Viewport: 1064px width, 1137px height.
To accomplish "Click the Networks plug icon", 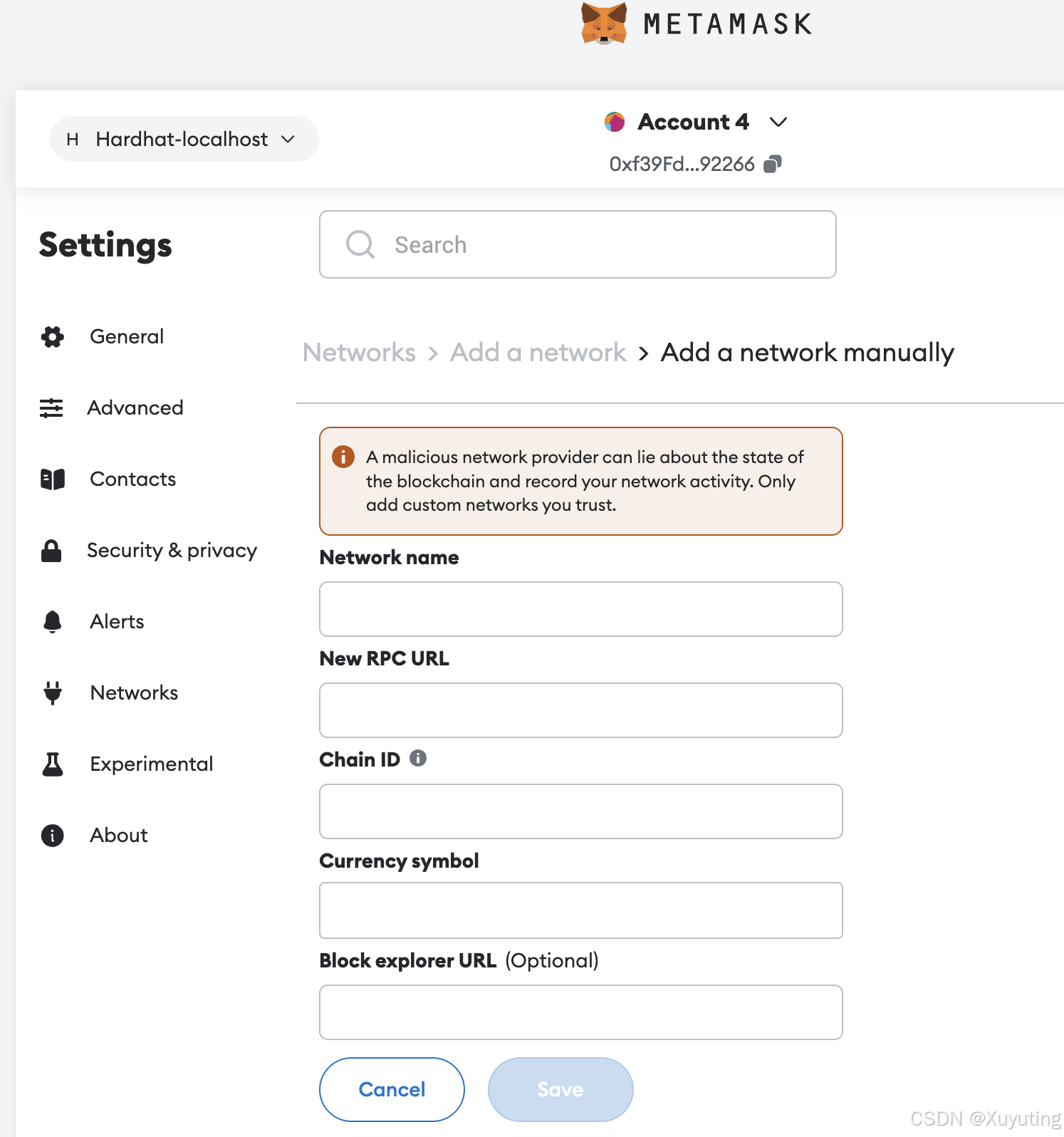I will pyautogui.click(x=52, y=692).
